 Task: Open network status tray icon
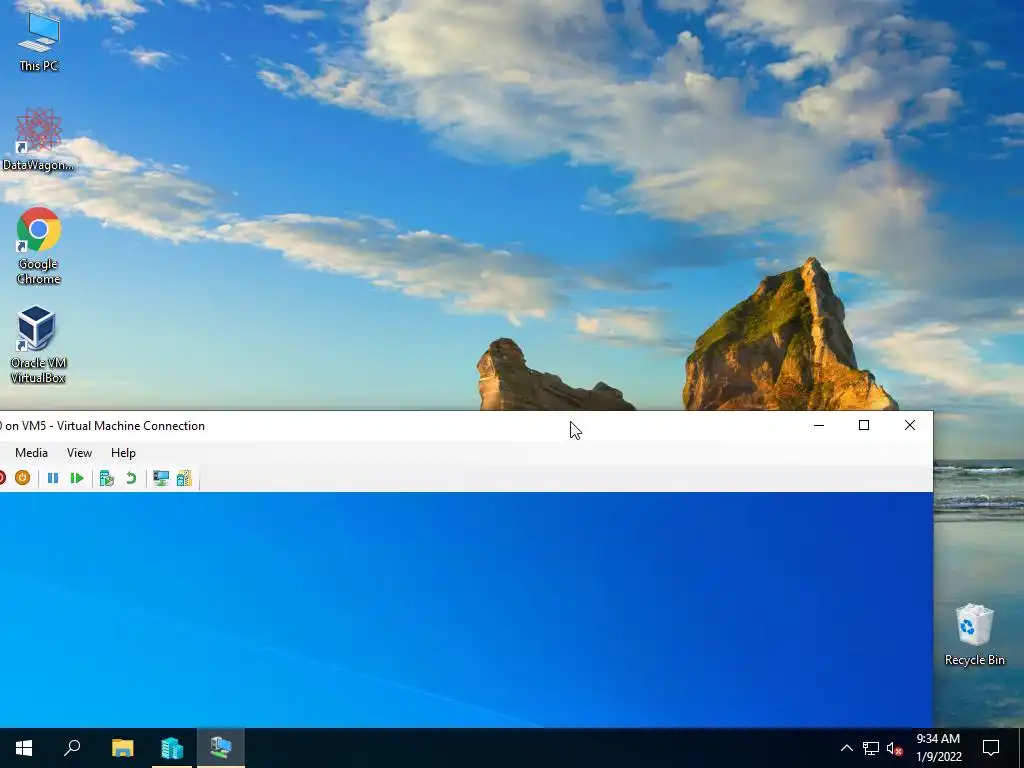[871, 748]
